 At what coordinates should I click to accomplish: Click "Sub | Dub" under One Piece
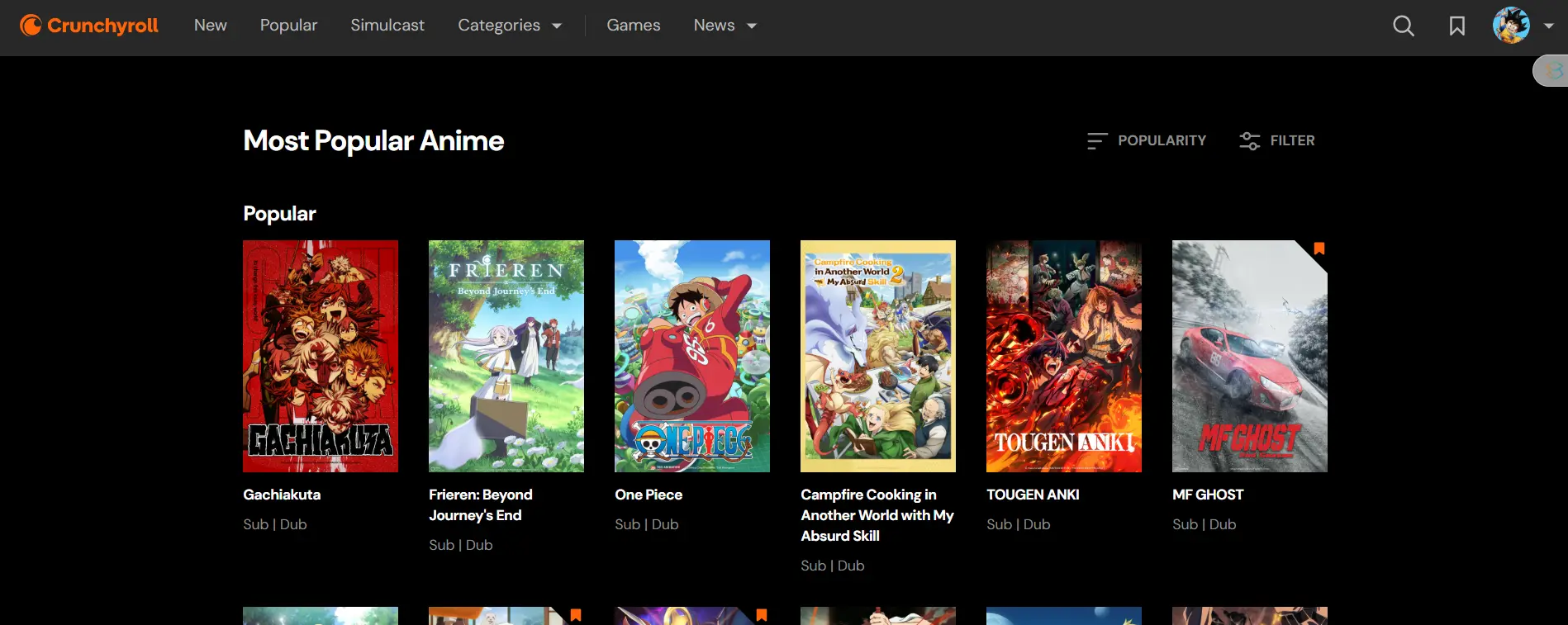647,524
